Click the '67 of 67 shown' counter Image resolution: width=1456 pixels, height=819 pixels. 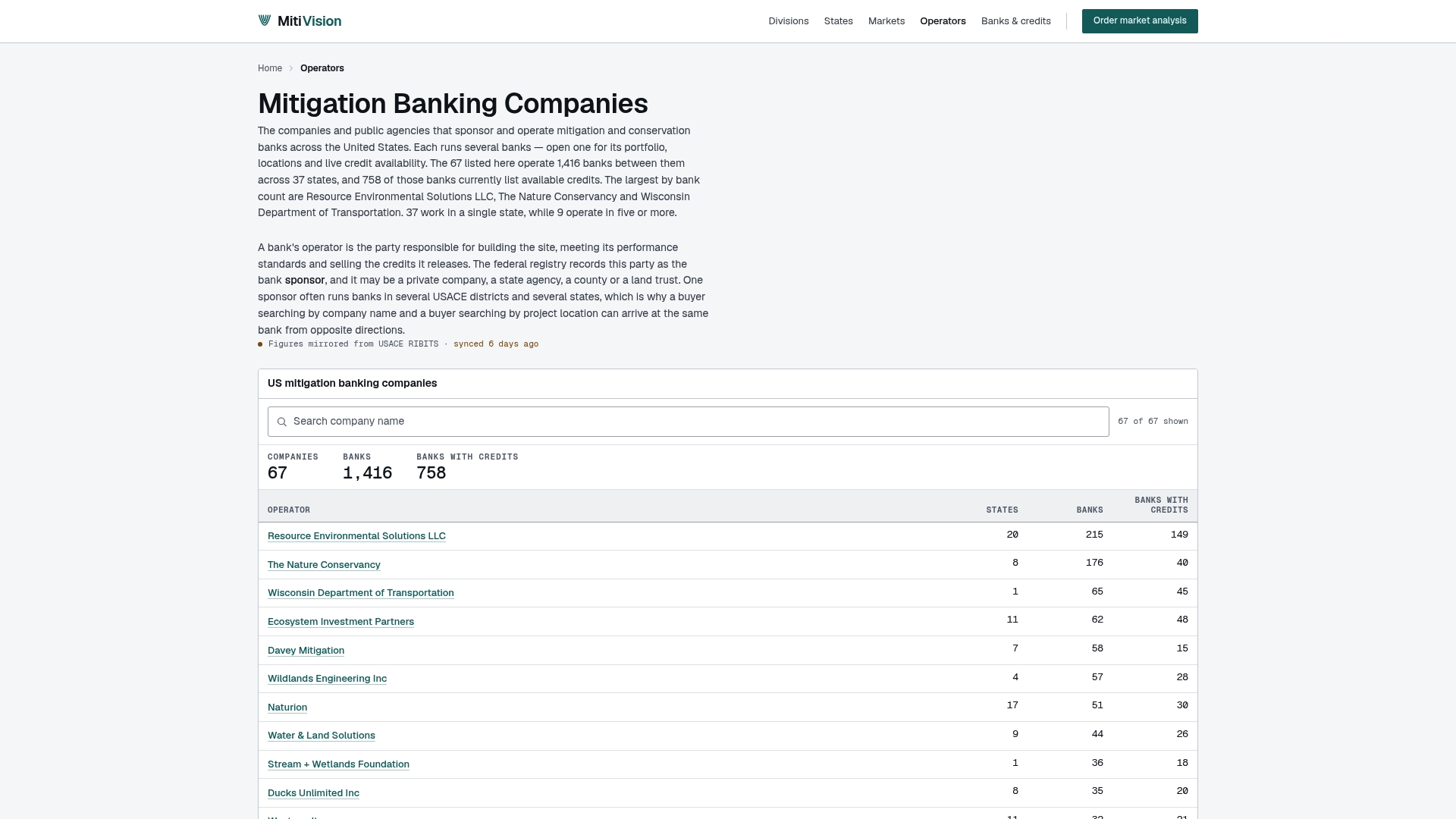(1153, 422)
